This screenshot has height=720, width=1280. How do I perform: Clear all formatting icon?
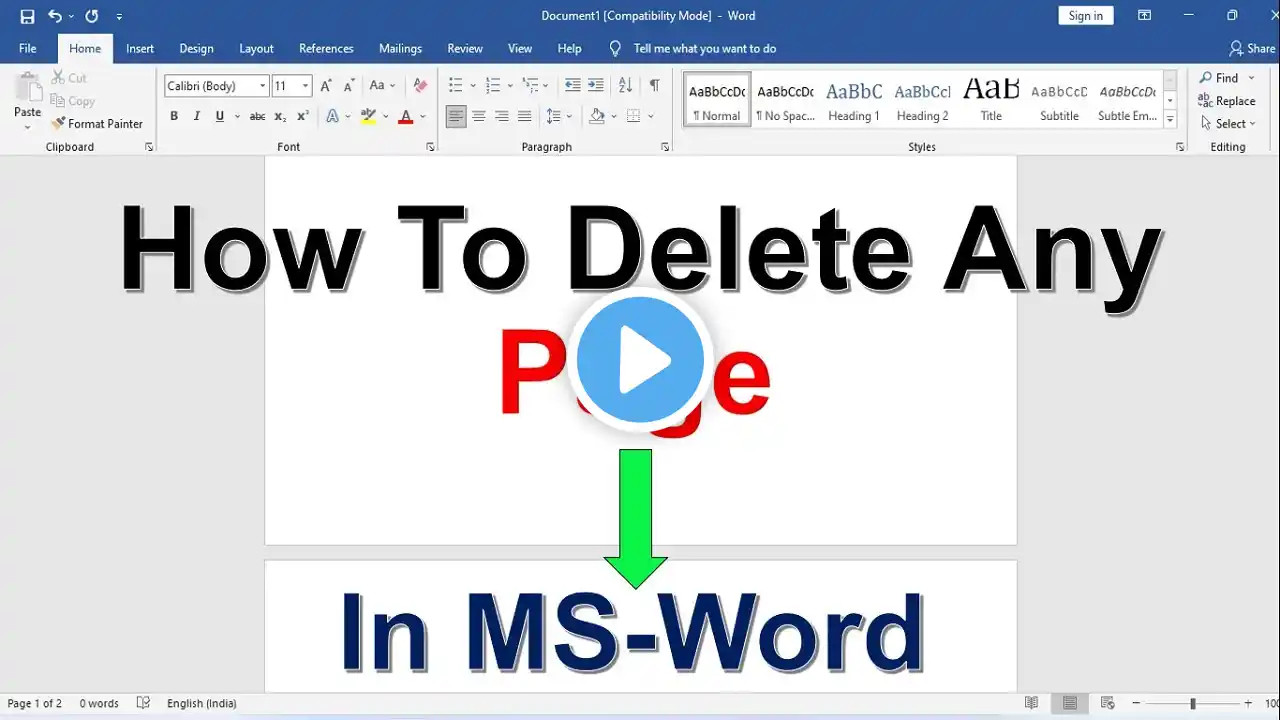click(x=420, y=86)
